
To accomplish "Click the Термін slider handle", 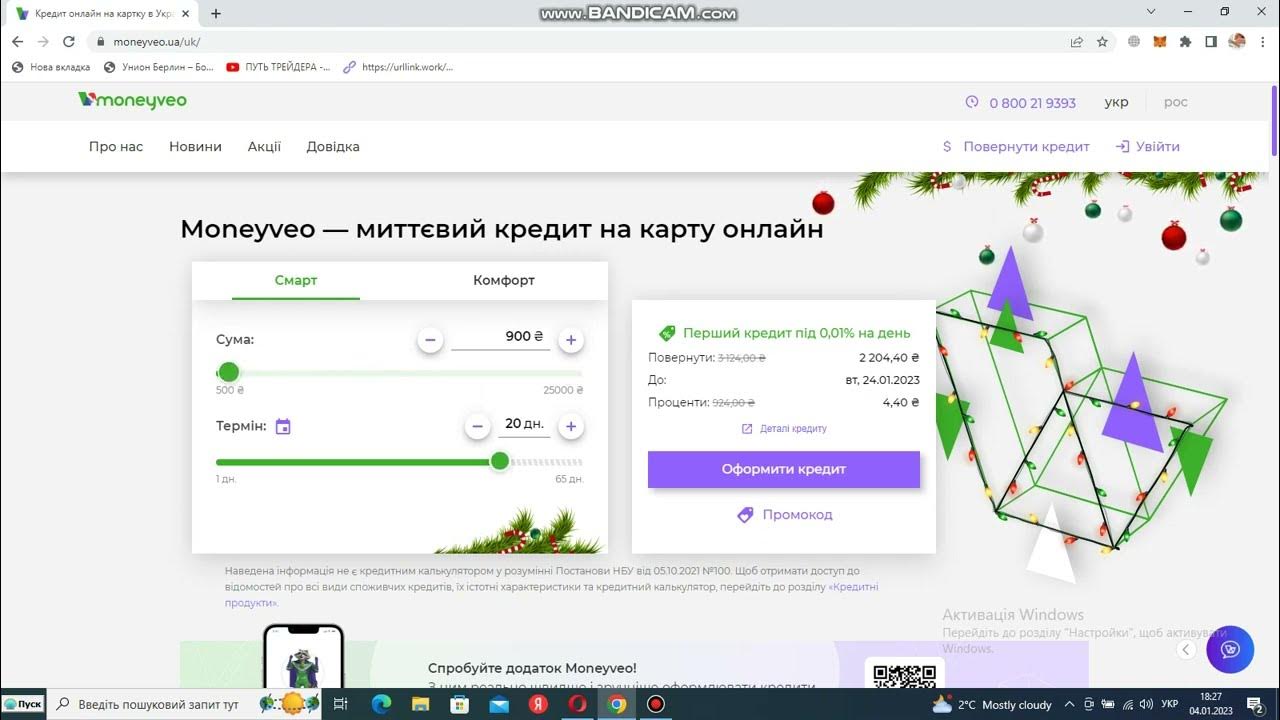I will coord(500,461).
